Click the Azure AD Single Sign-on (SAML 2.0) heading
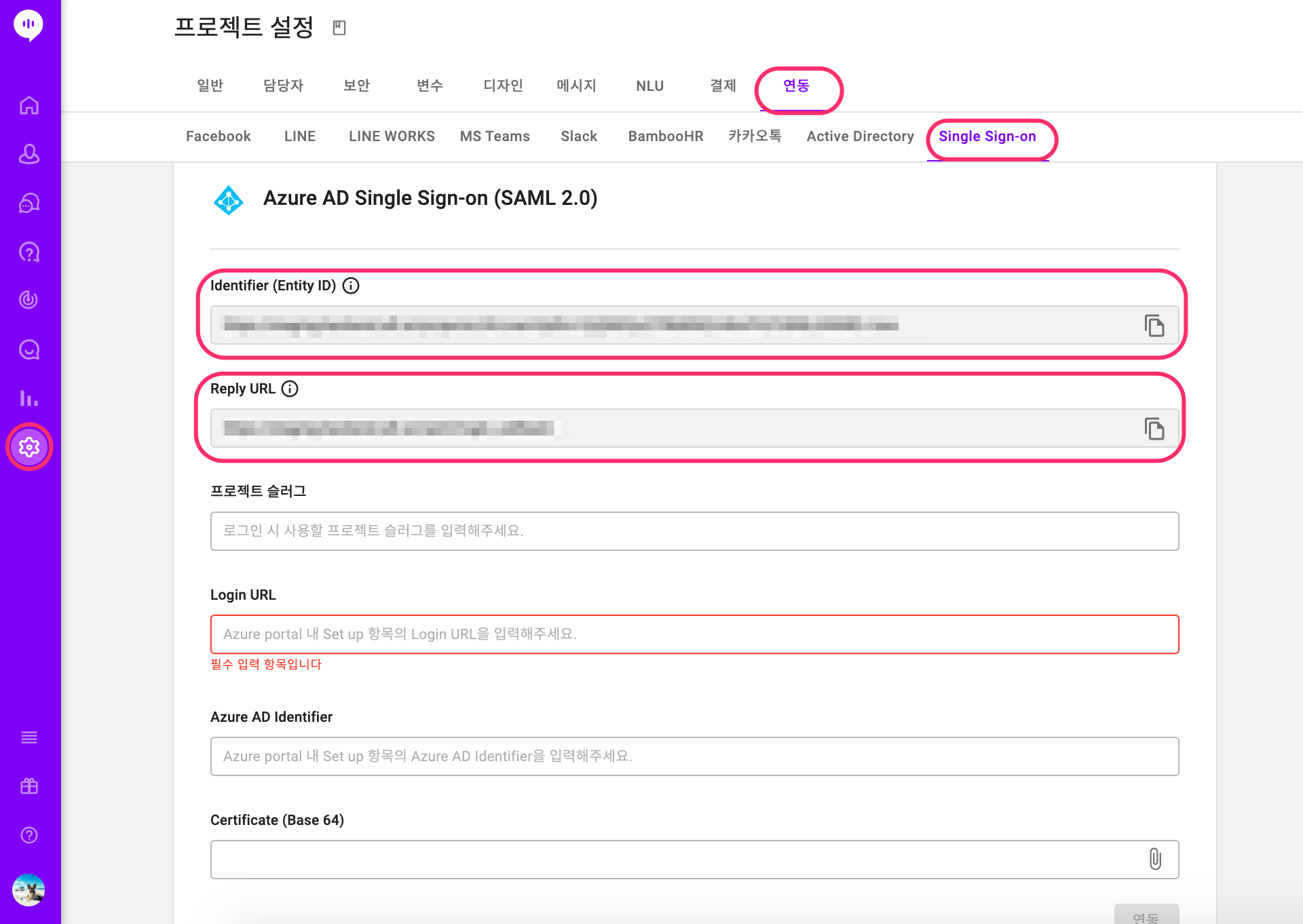The image size is (1303, 924). coord(430,198)
